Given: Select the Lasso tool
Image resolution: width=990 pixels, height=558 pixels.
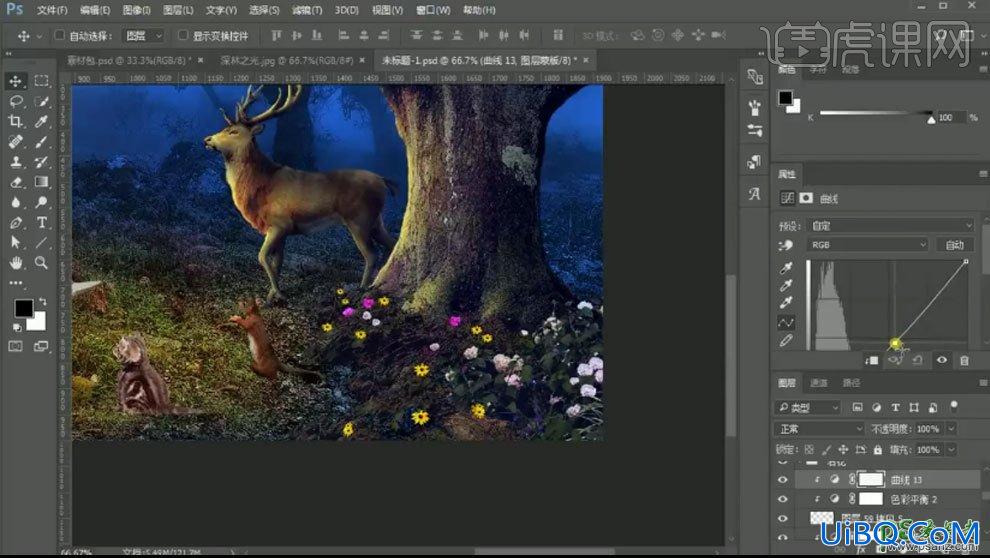Looking at the screenshot, I should click(15, 101).
